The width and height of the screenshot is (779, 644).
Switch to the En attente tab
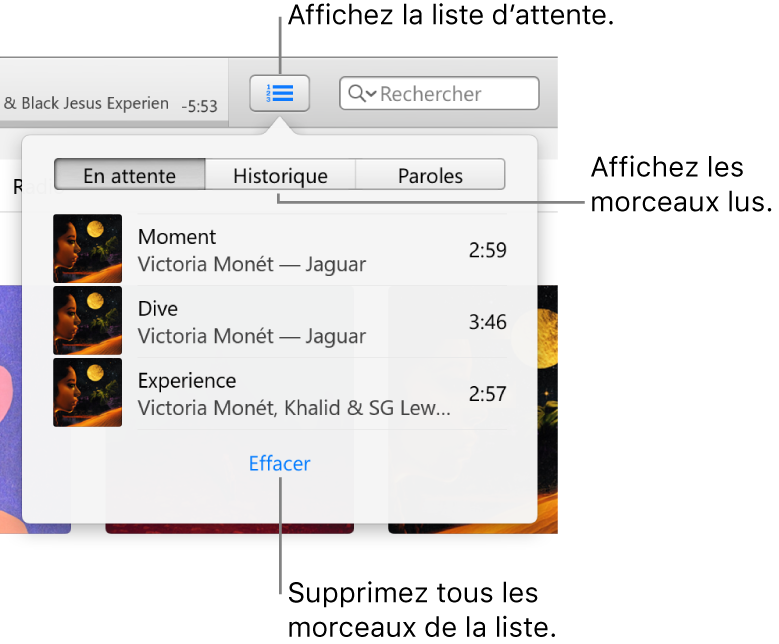(x=129, y=175)
